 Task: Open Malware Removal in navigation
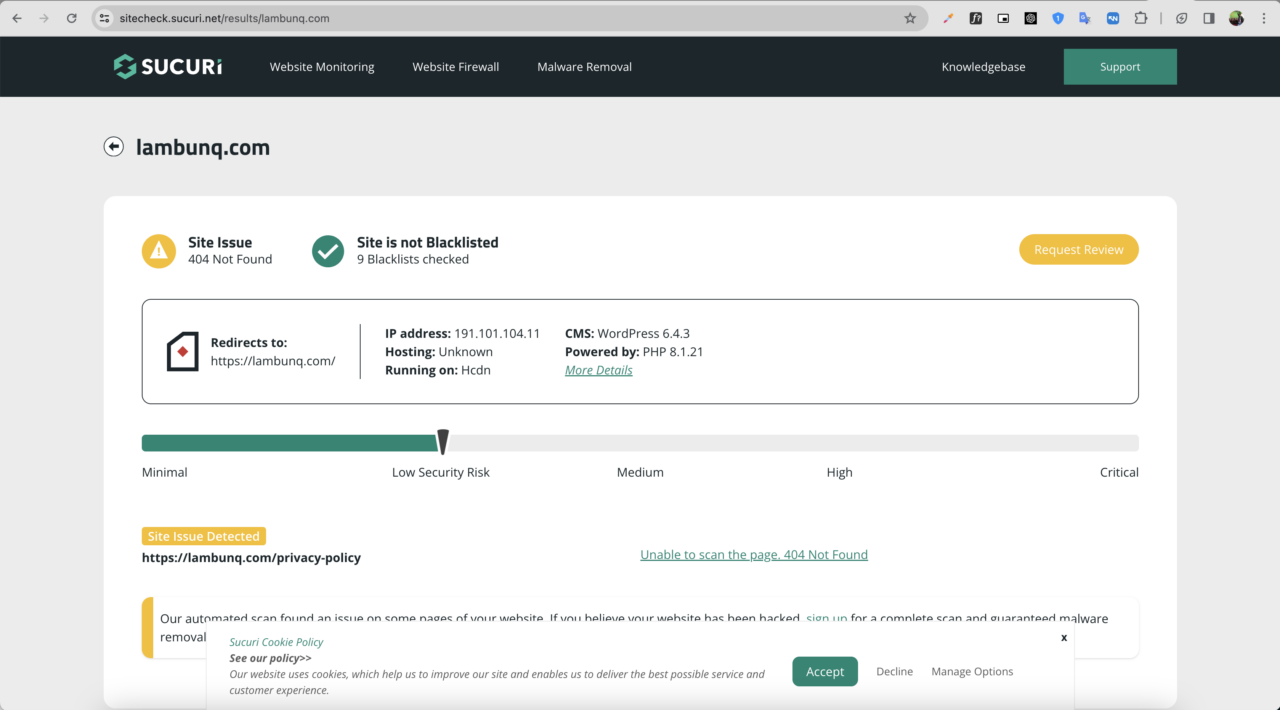click(584, 67)
